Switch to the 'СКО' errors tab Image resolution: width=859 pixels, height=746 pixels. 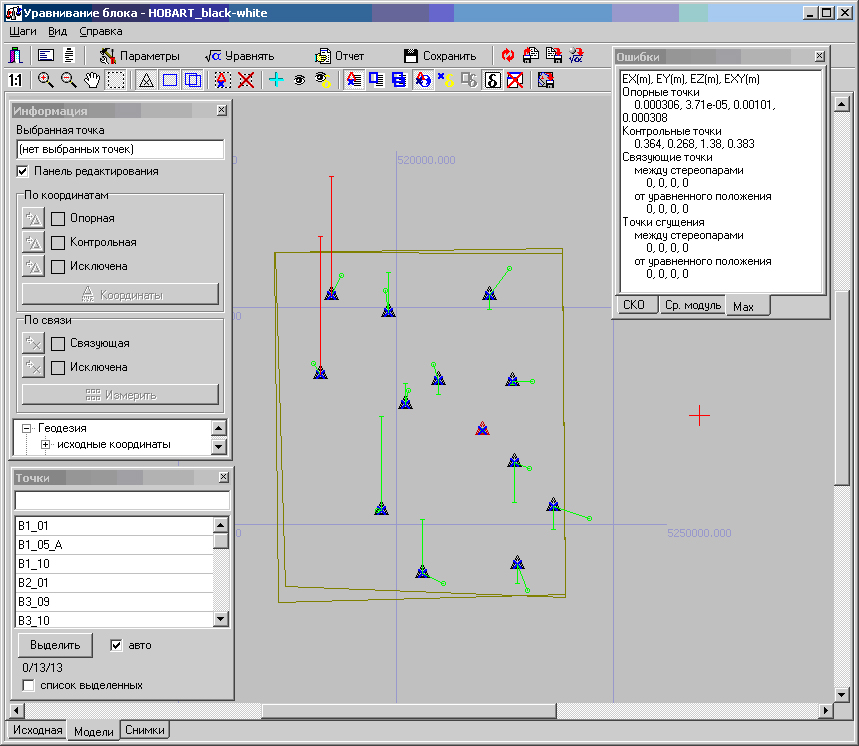pos(633,305)
